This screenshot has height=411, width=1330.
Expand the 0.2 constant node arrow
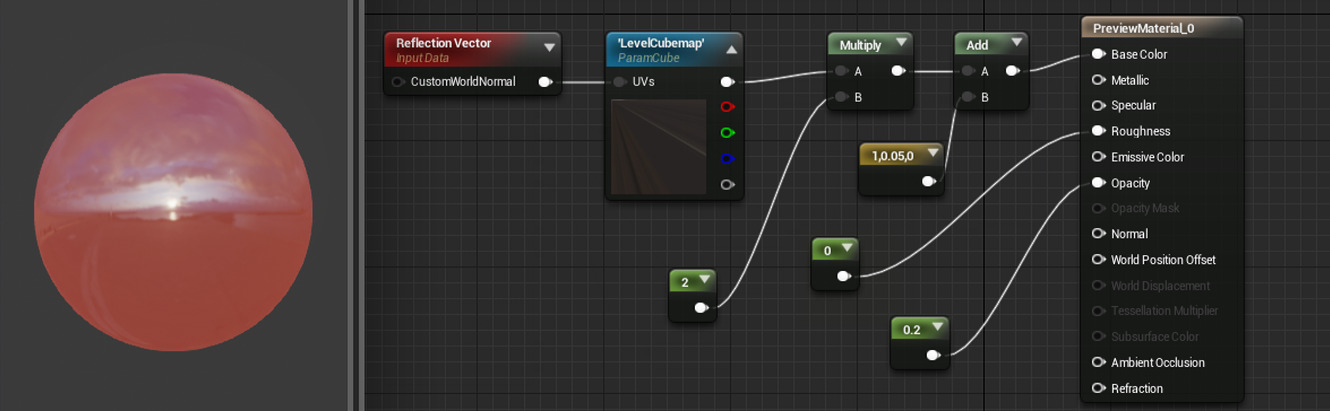937,327
